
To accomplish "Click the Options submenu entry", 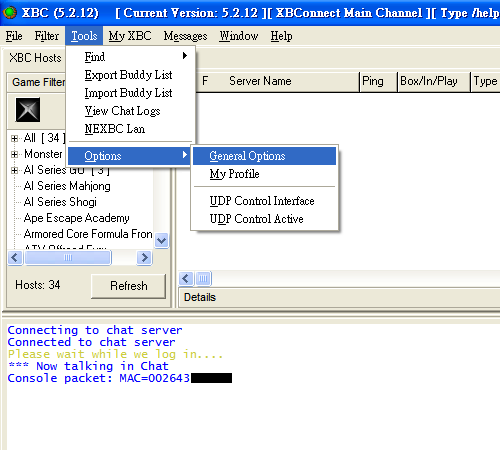I will 130,156.
